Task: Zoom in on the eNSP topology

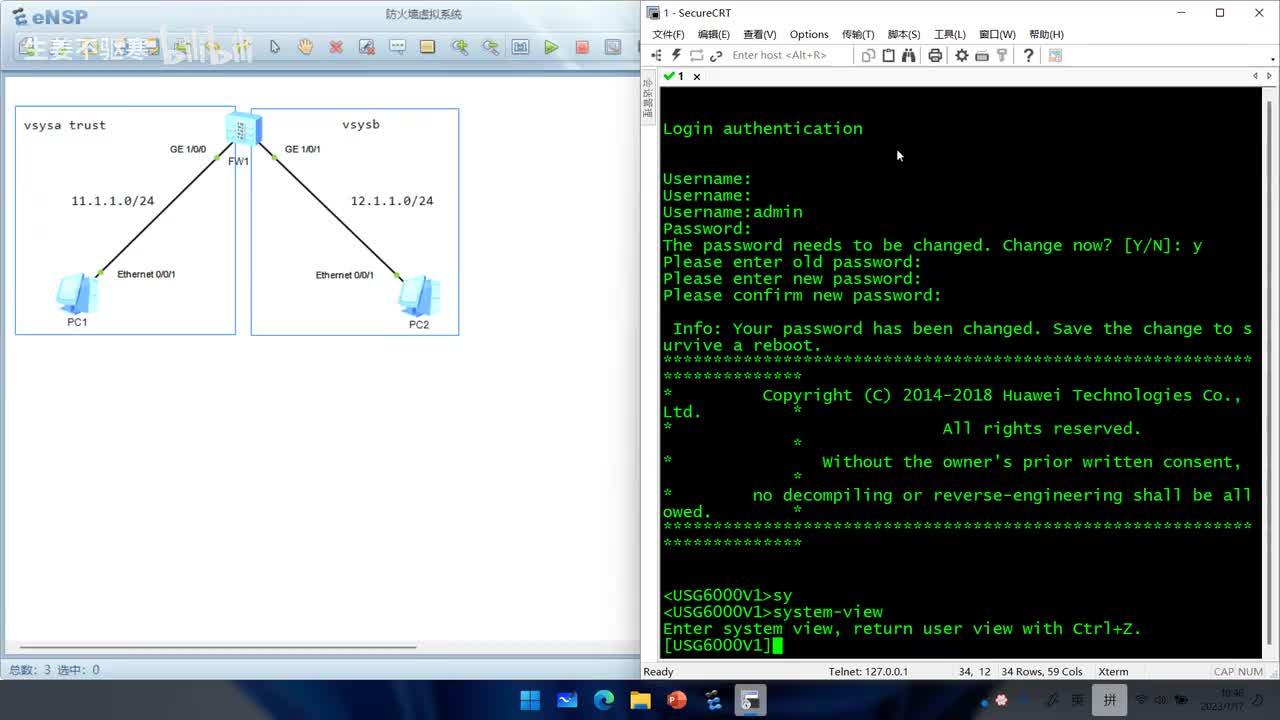Action: click(x=459, y=47)
